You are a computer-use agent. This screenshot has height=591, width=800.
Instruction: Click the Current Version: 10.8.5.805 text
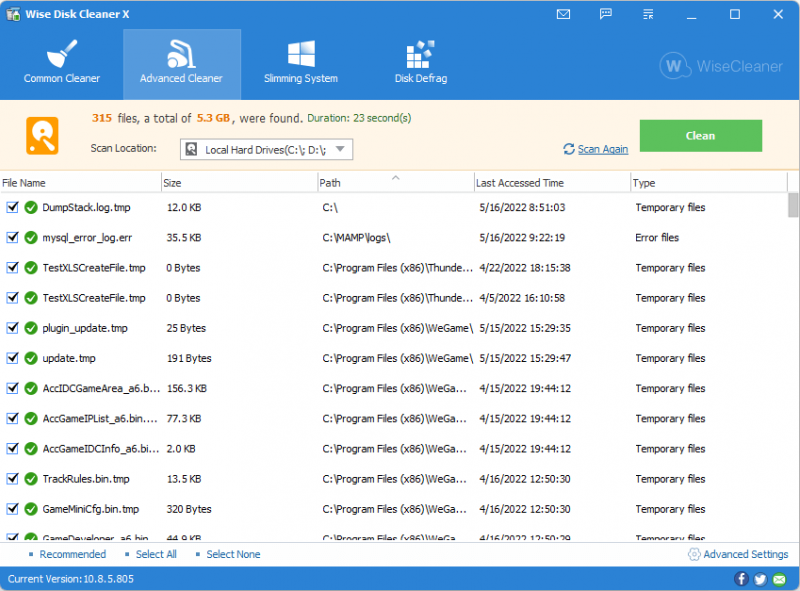(x=71, y=579)
